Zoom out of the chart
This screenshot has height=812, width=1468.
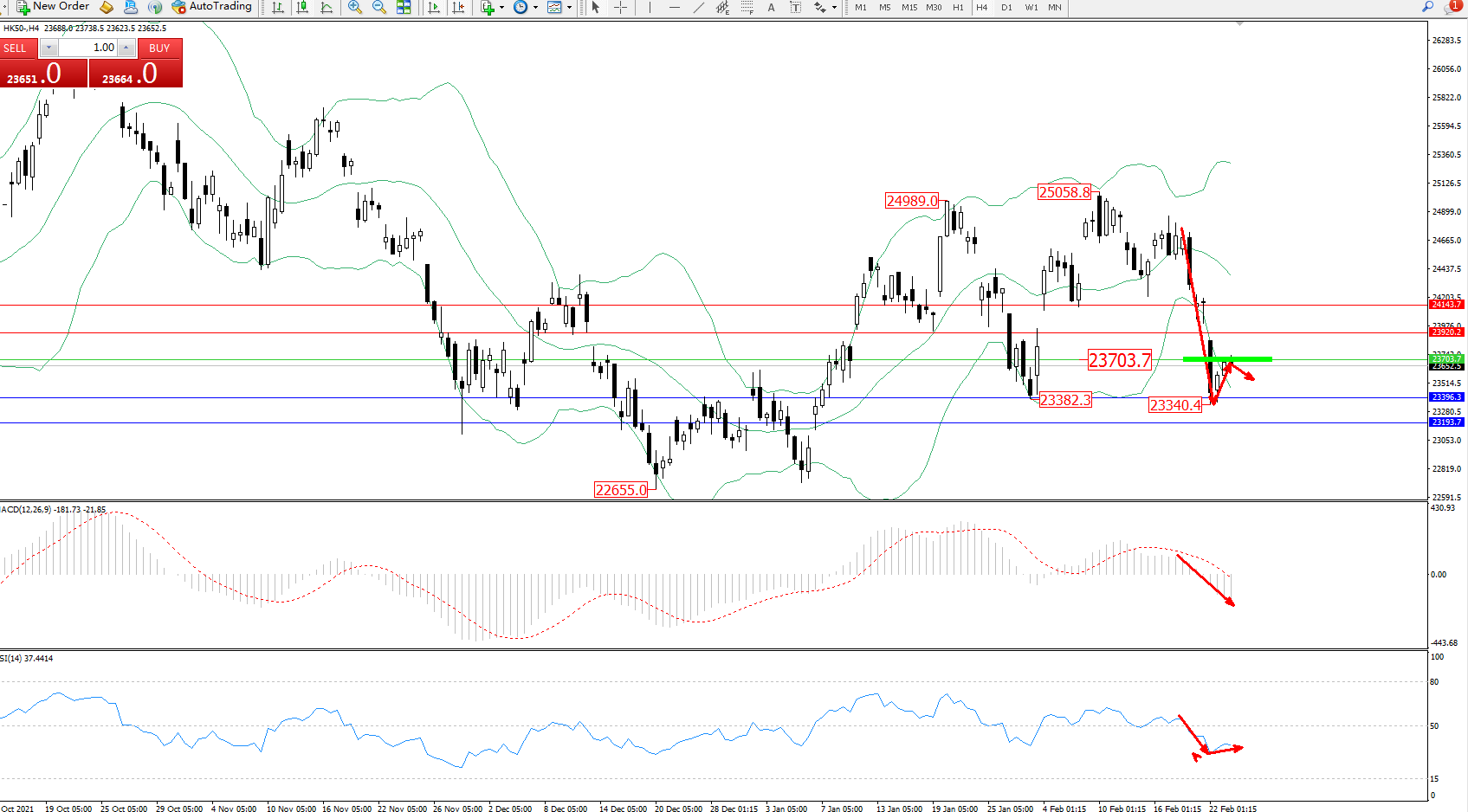[379, 7]
